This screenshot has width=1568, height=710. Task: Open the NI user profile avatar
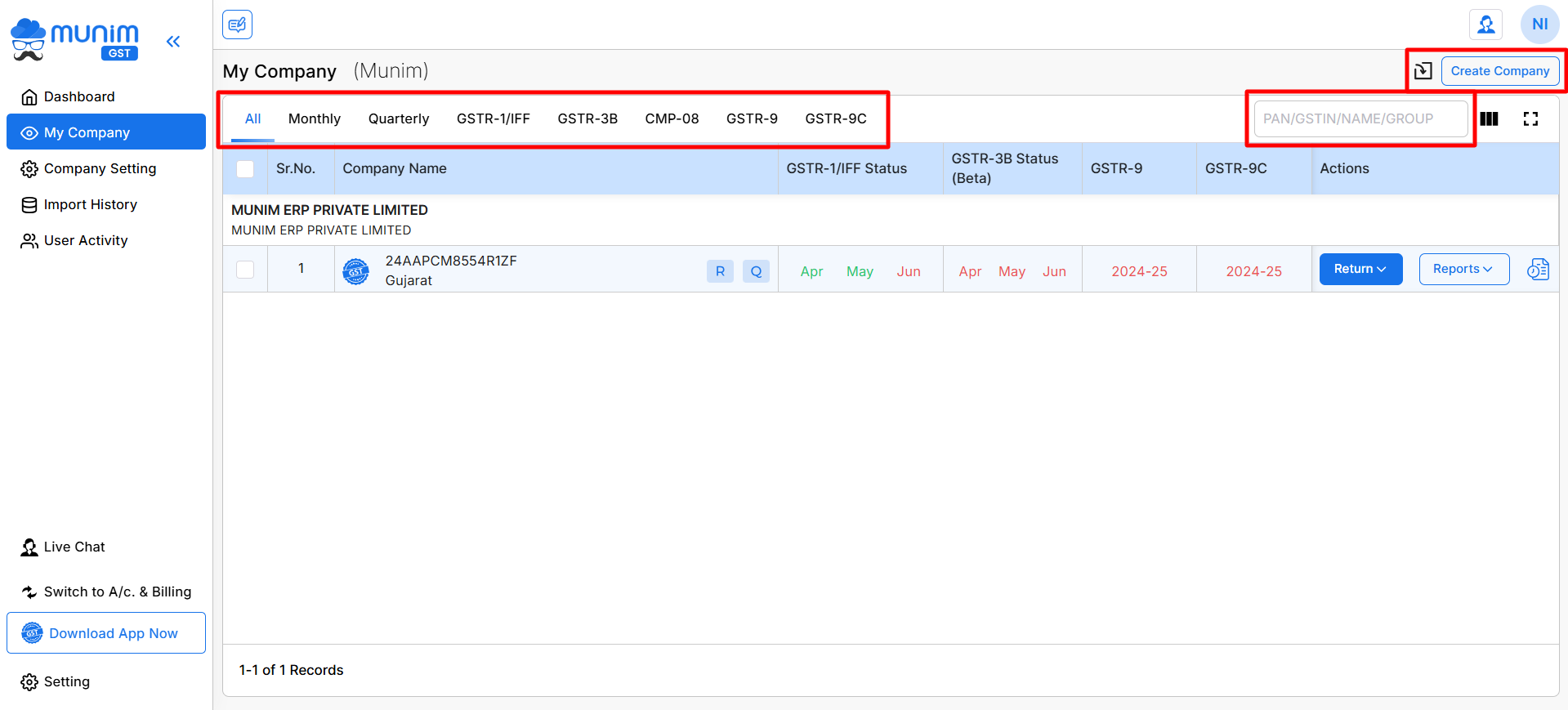(1539, 25)
